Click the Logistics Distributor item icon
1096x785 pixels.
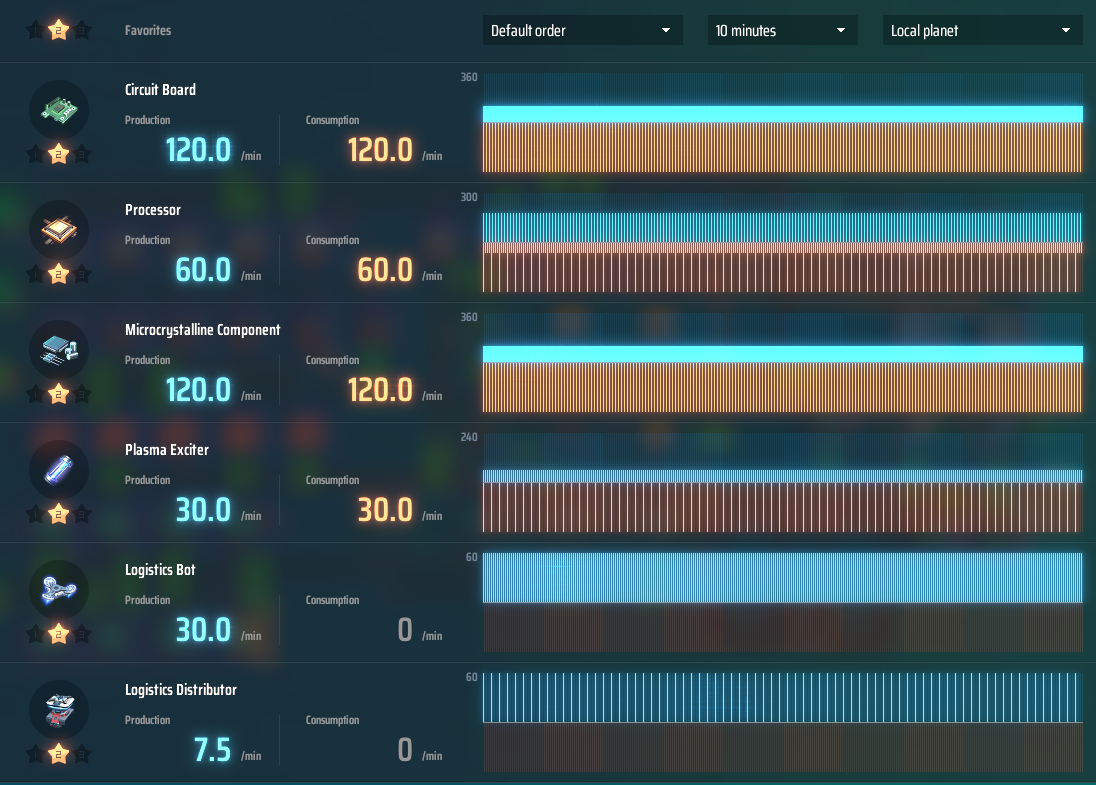click(59, 709)
